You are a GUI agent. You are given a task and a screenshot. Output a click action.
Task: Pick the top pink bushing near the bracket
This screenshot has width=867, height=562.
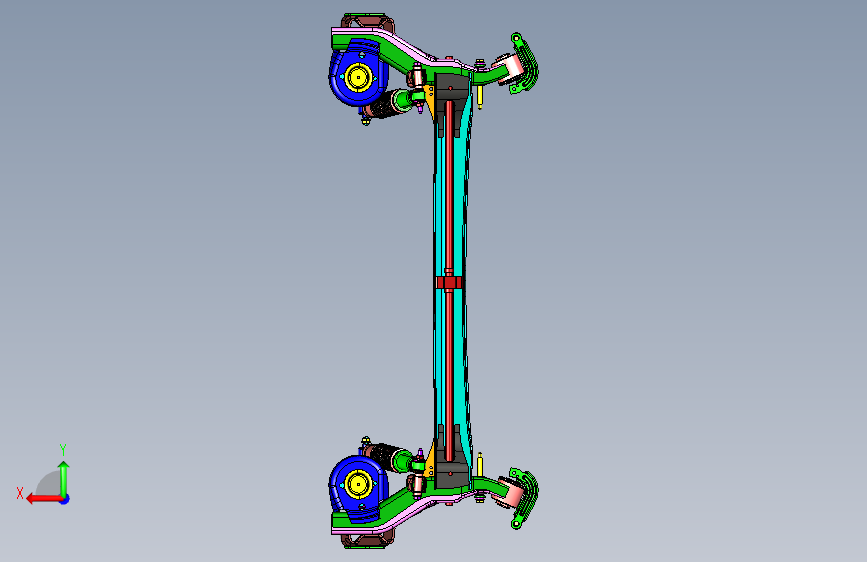pos(511,68)
